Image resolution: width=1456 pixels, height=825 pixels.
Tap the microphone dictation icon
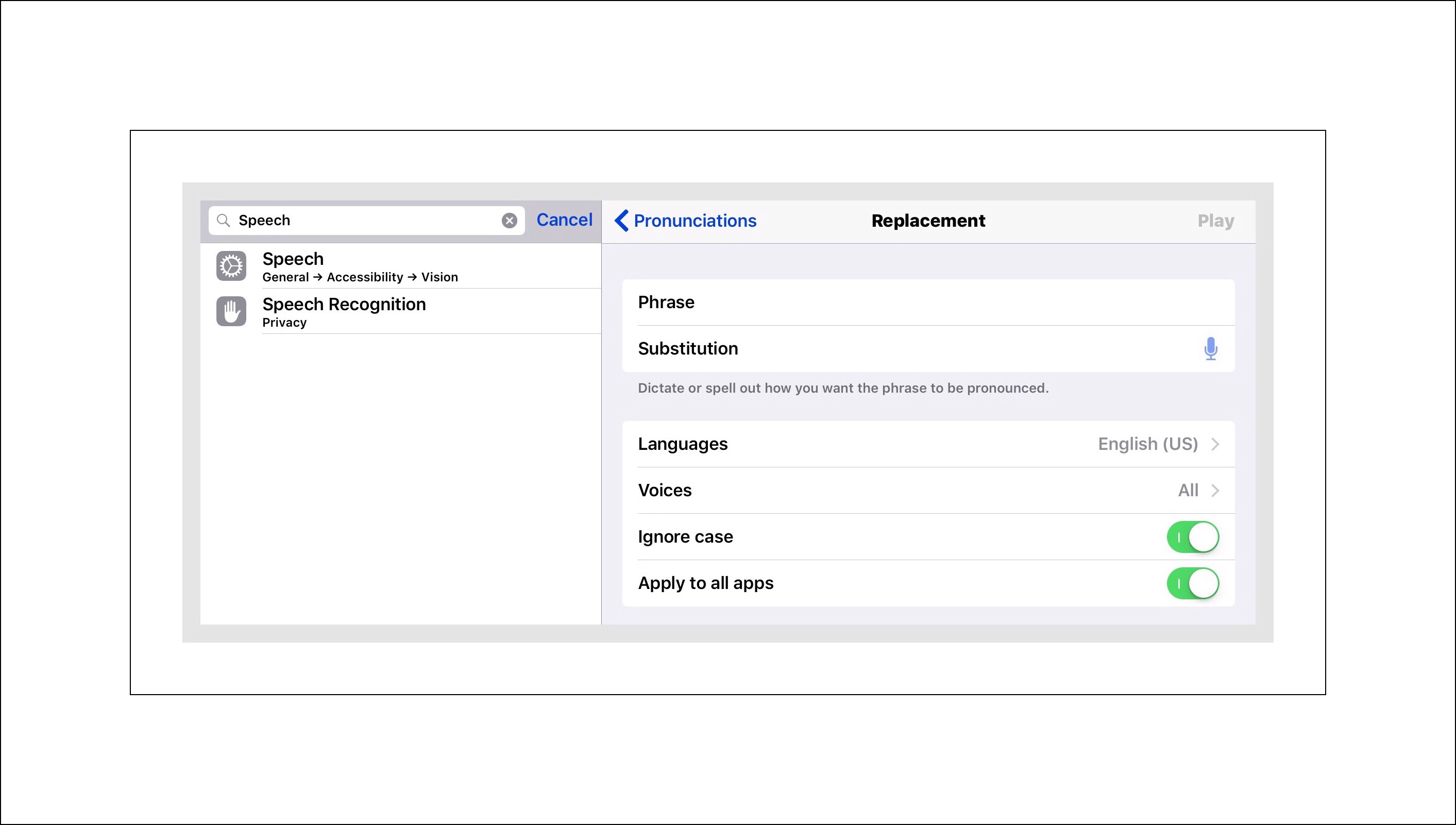pos(1210,348)
